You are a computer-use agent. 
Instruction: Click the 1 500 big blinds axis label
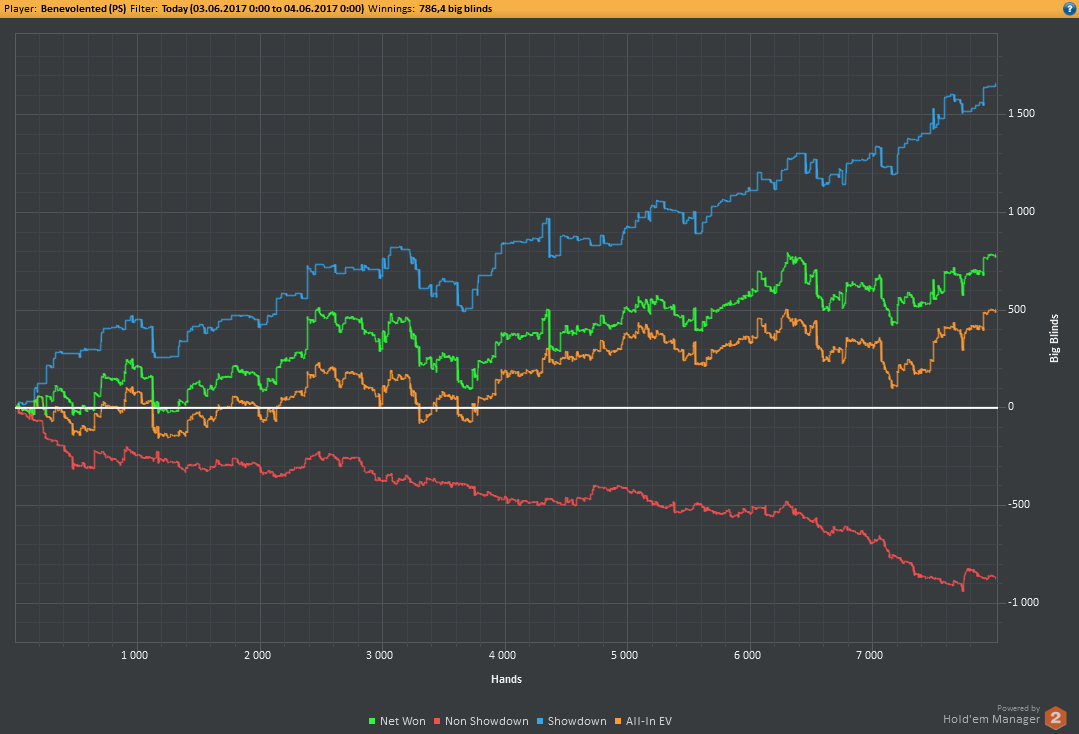tap(1021, 114)
